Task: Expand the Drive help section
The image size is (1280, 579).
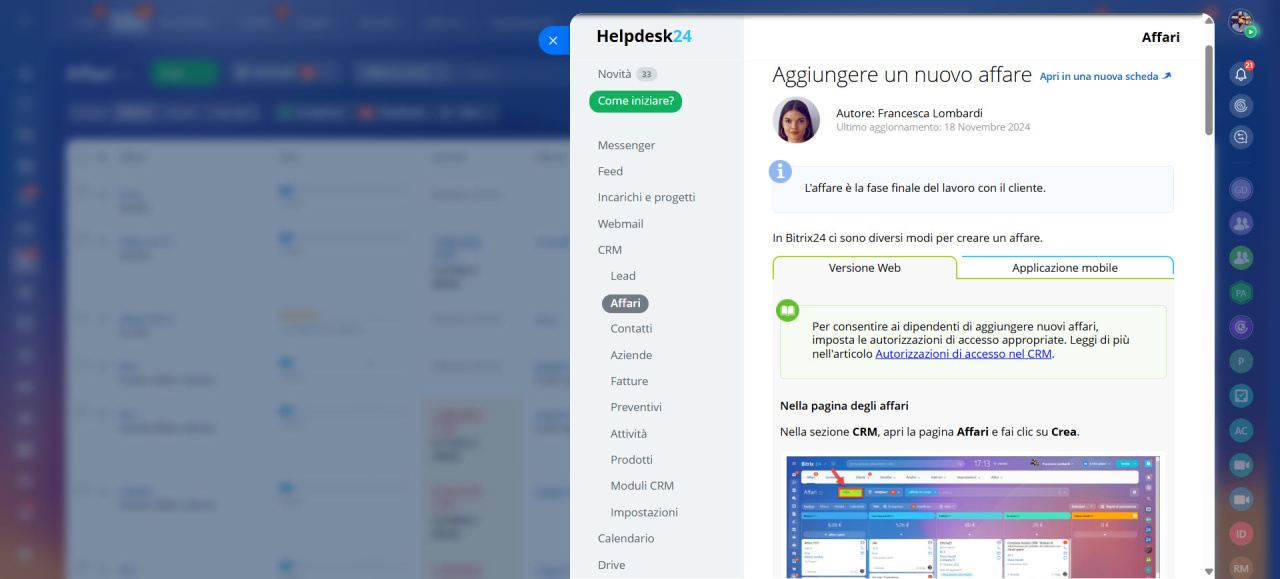Action: coord(611,565)
